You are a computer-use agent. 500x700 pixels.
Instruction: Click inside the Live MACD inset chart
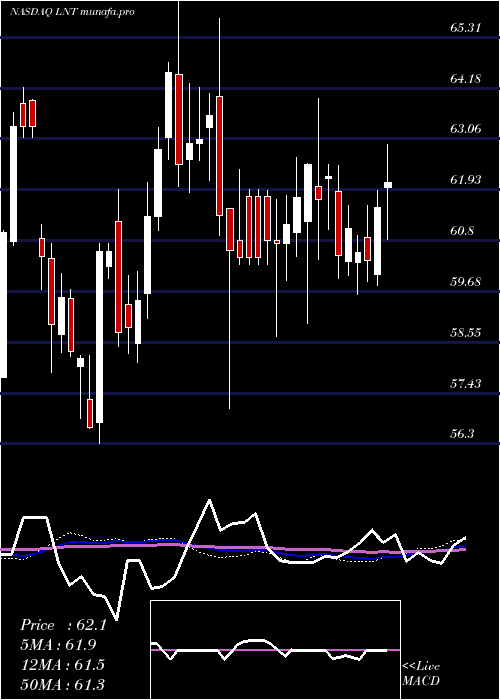click(x=275, y=650)
